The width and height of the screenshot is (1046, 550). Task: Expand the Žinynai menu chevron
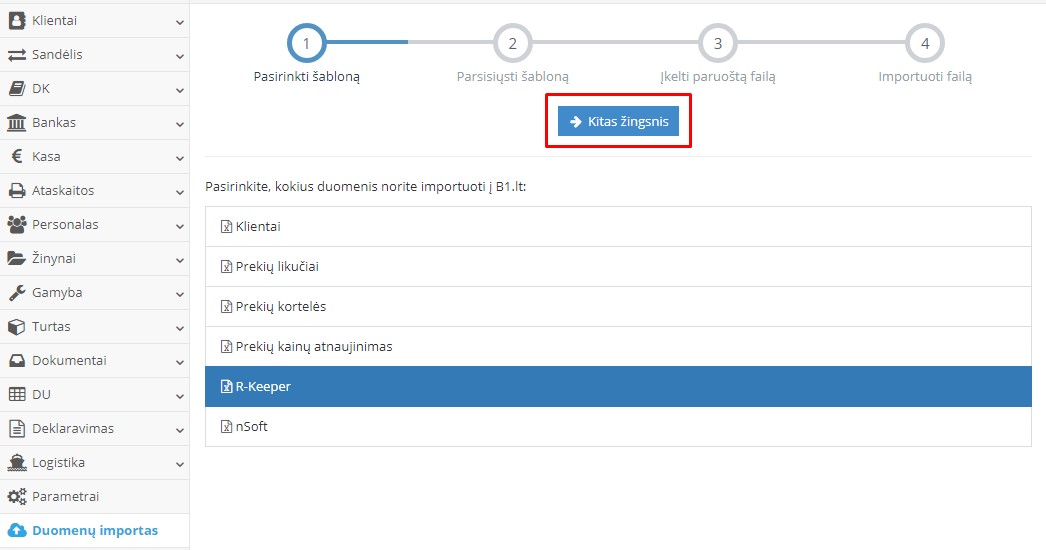(179, 260)
